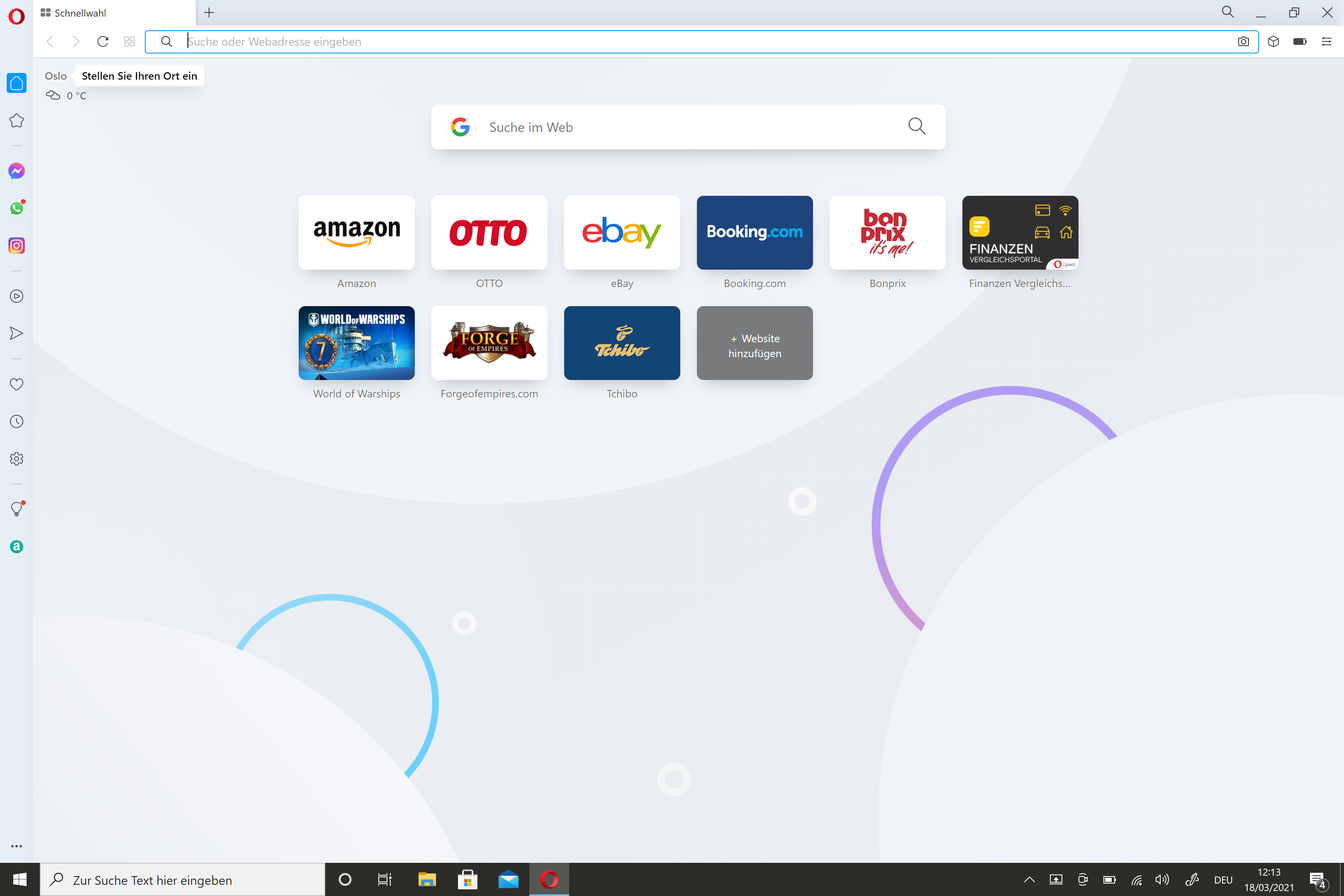Open bookmarks heart icon in sidebar
1344x896 pixels.
click(x=17, y=384)
